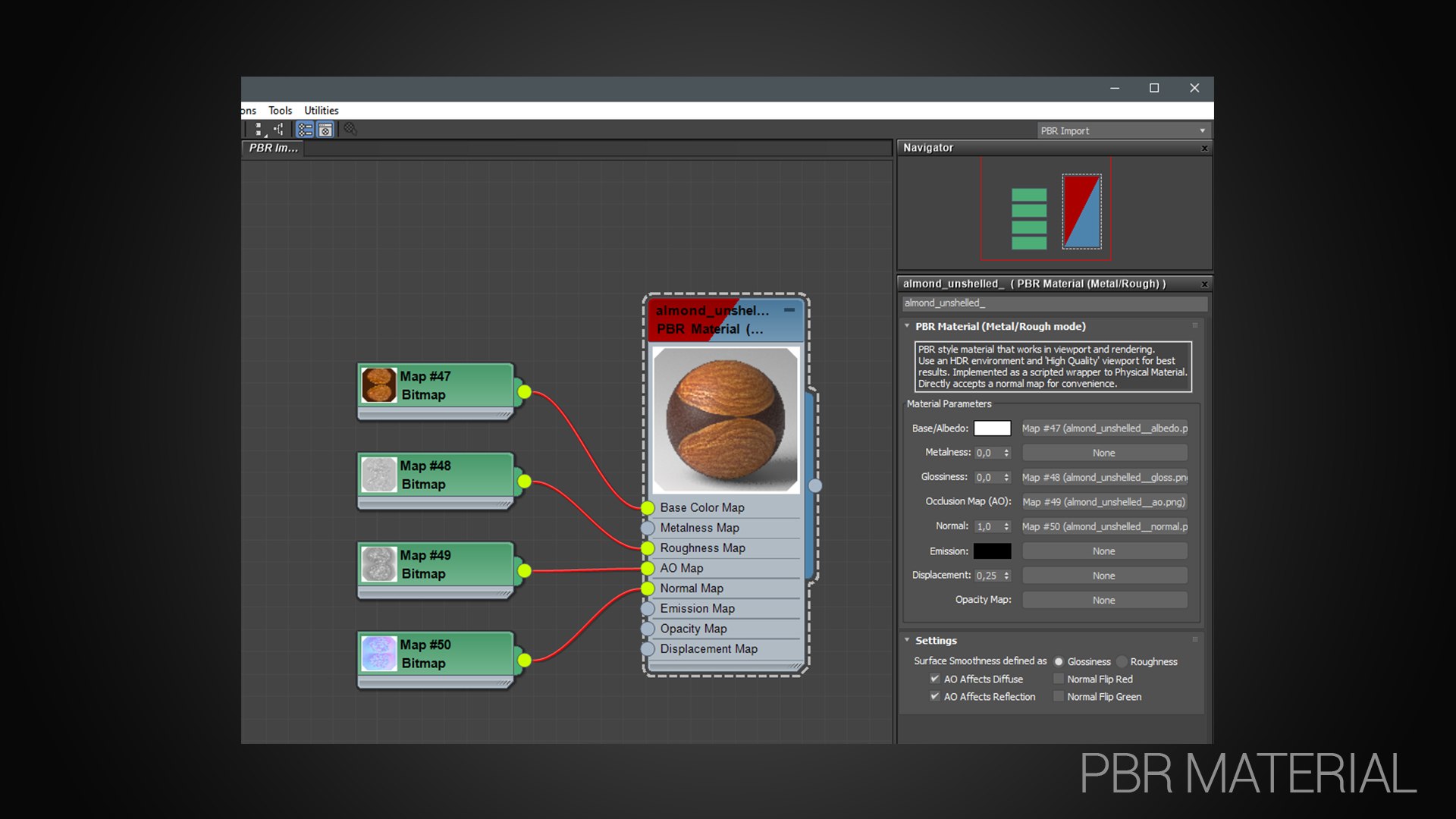Toggle the Material/Map Browser icon

(x=305, y=130)
